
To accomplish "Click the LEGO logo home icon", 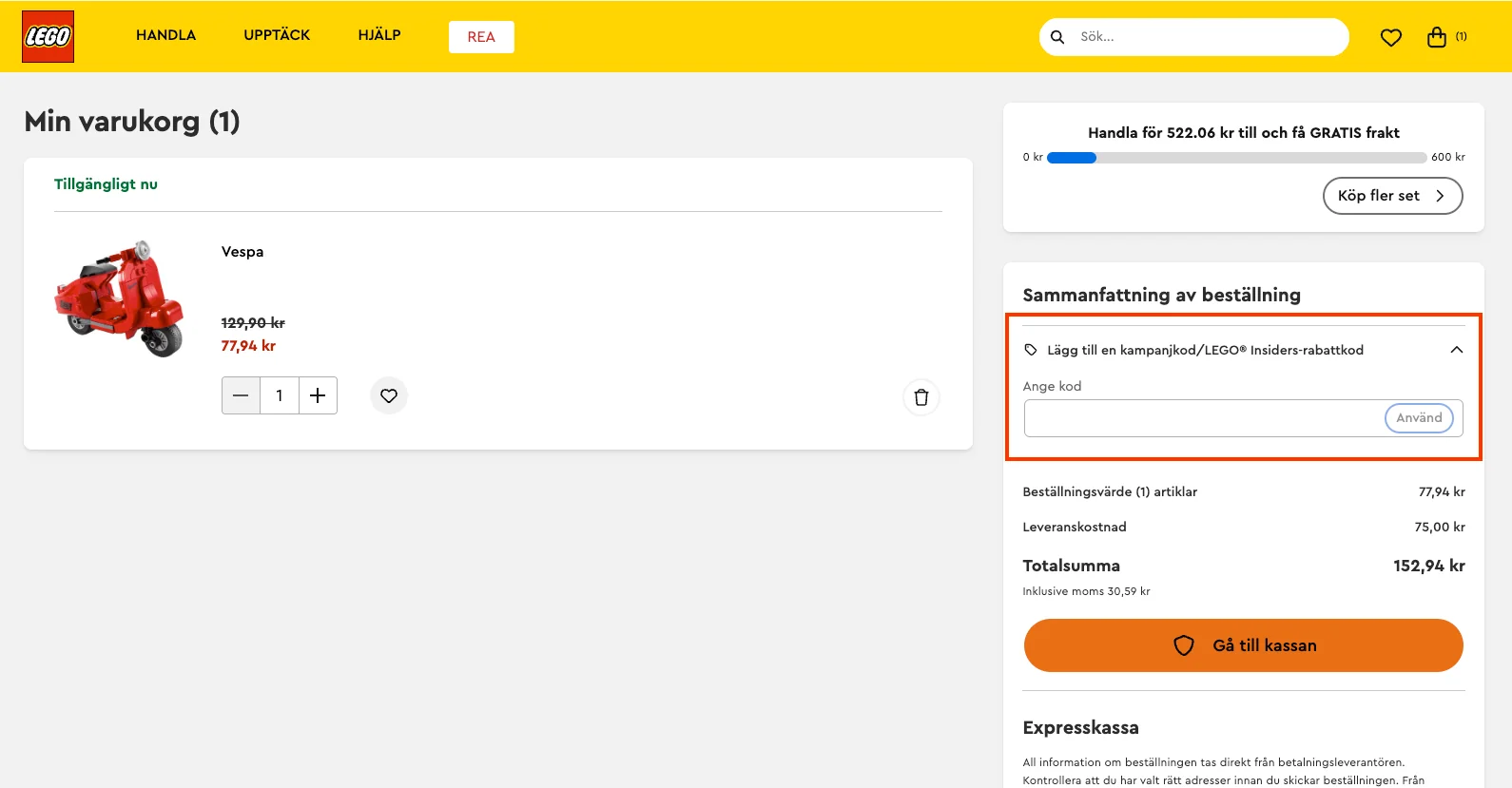I will click(x=48, y=37).
